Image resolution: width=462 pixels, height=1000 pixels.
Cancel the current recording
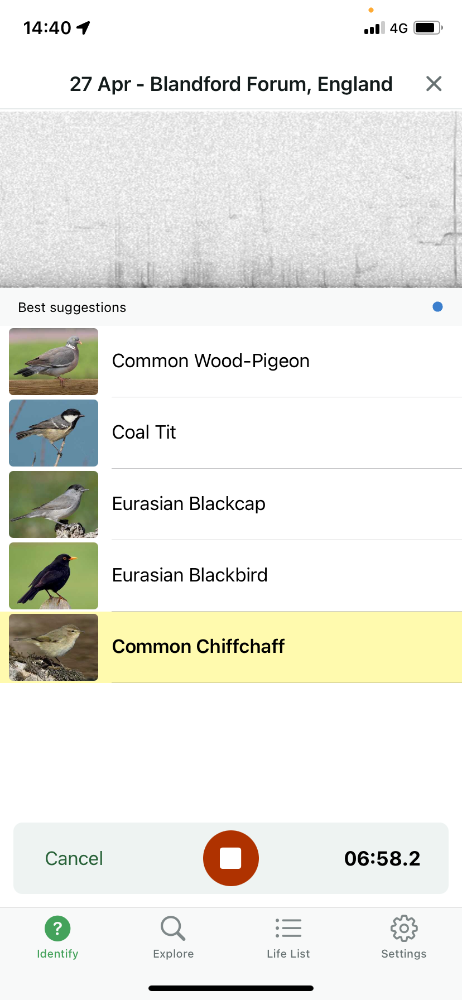click(74, 858)
